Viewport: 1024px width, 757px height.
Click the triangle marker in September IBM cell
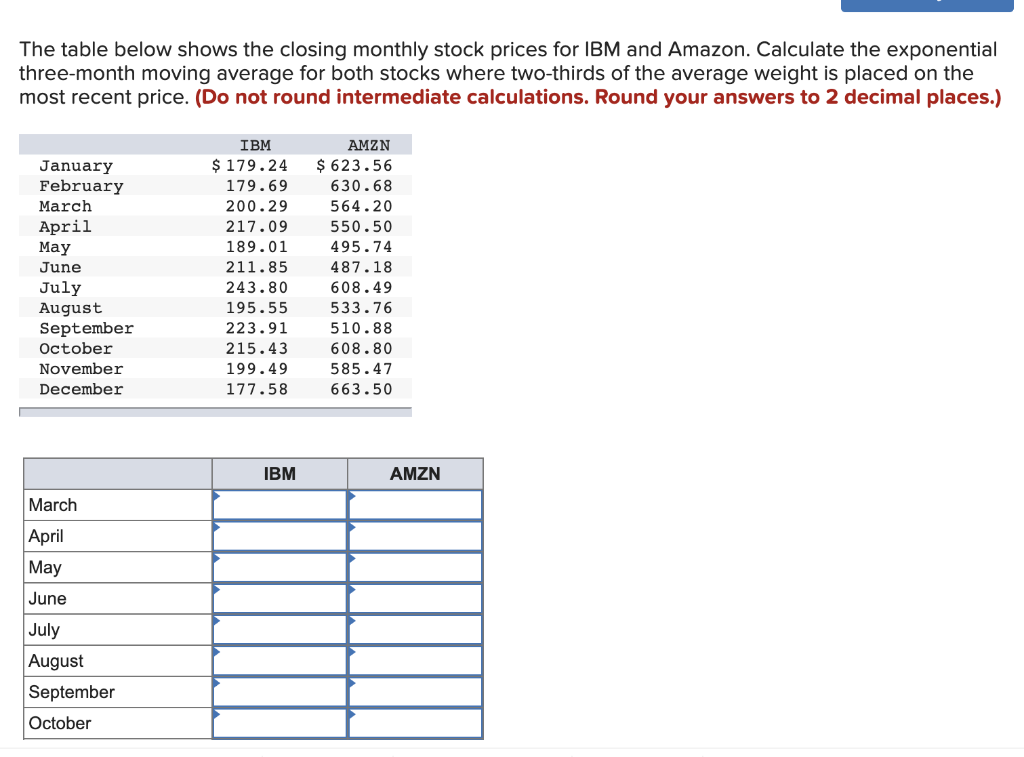(x=215, y=684)
